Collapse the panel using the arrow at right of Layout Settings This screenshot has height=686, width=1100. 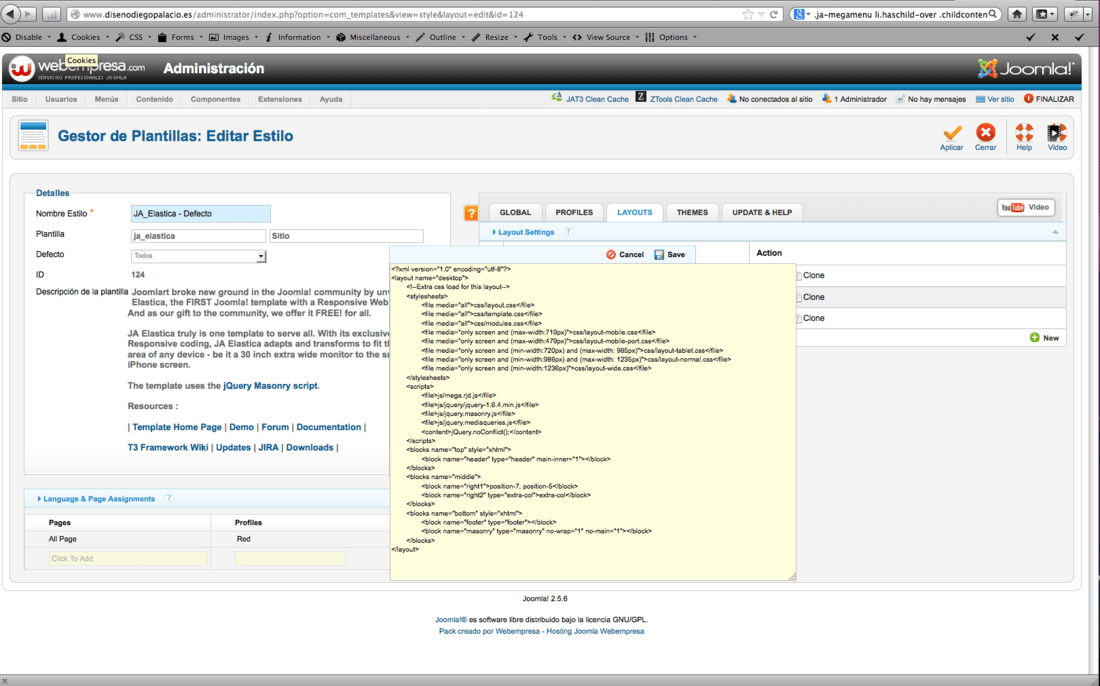click(x=1055, y=232)
